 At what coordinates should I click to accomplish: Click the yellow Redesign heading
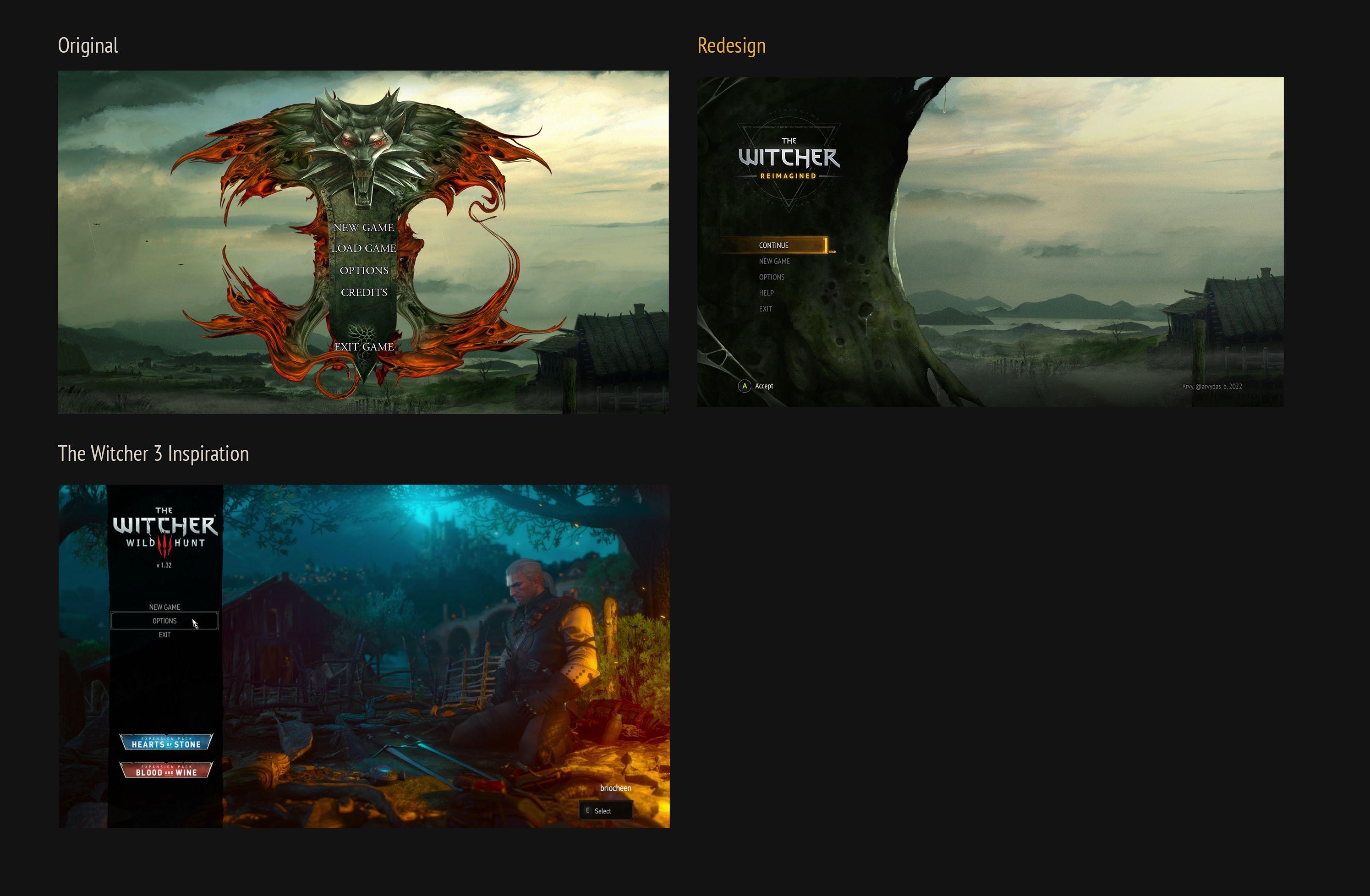click(731, 45)
